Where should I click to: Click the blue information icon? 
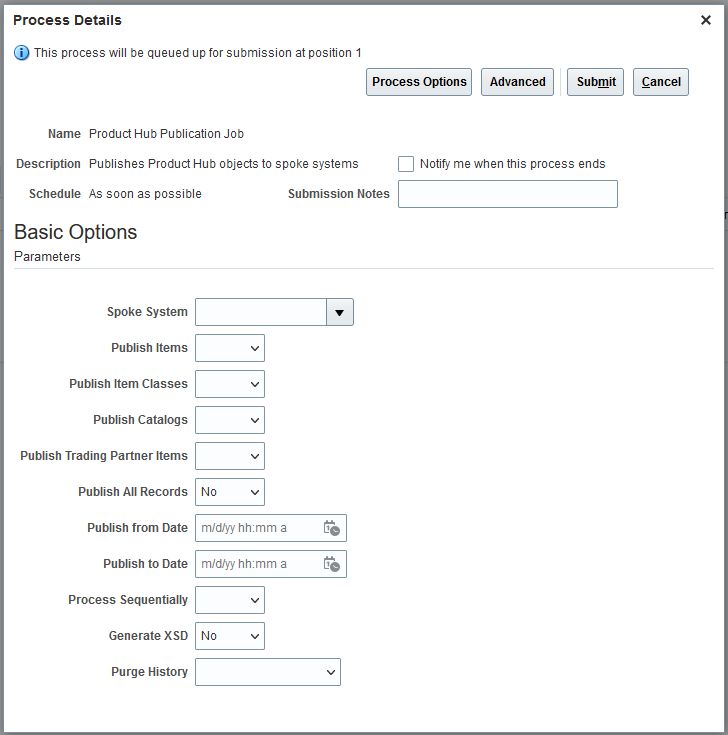pos(21,52)
